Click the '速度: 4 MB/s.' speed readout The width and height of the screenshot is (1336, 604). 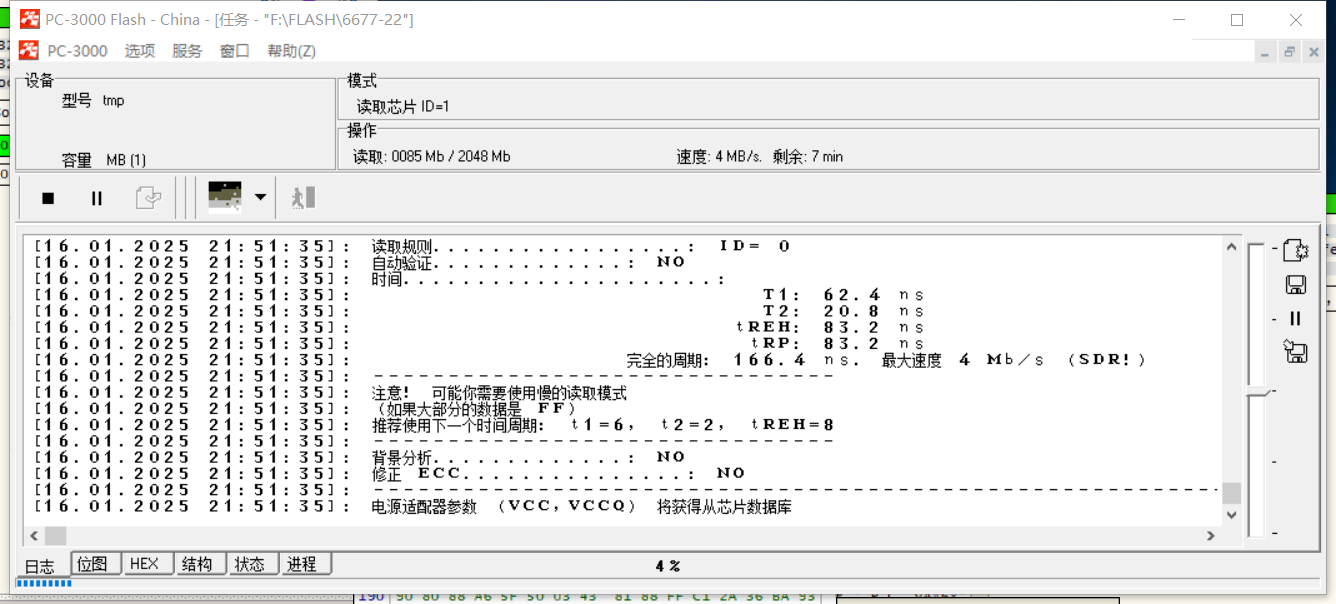pos(719,157)
